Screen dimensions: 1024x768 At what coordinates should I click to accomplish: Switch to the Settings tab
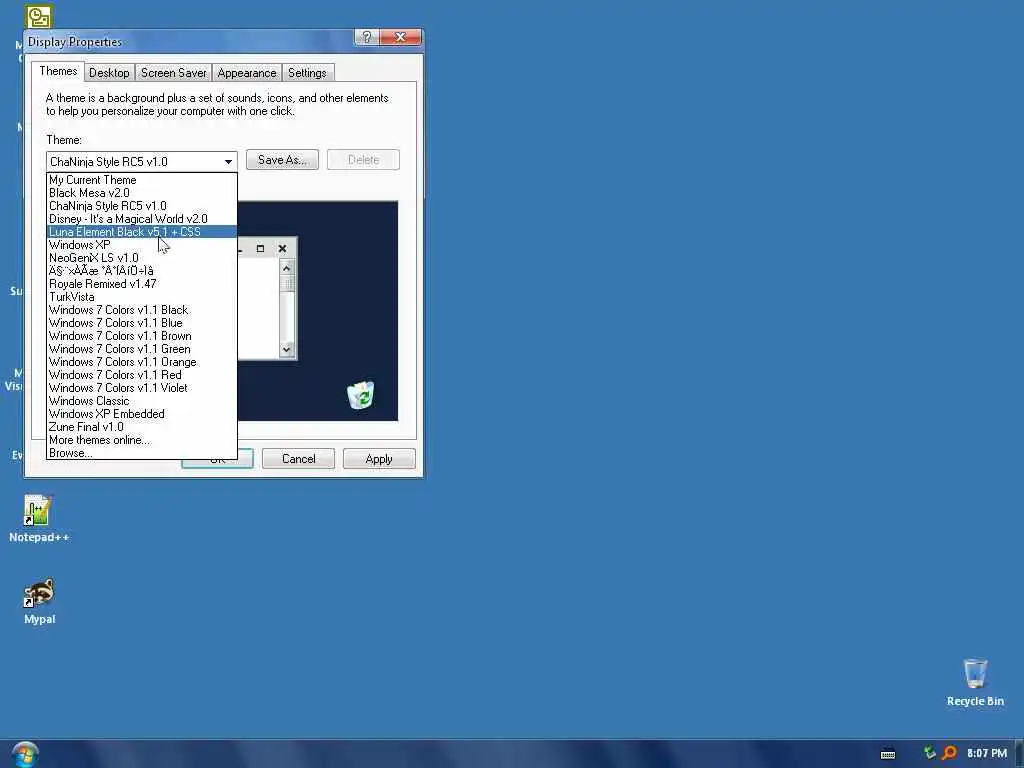(307, 72)
